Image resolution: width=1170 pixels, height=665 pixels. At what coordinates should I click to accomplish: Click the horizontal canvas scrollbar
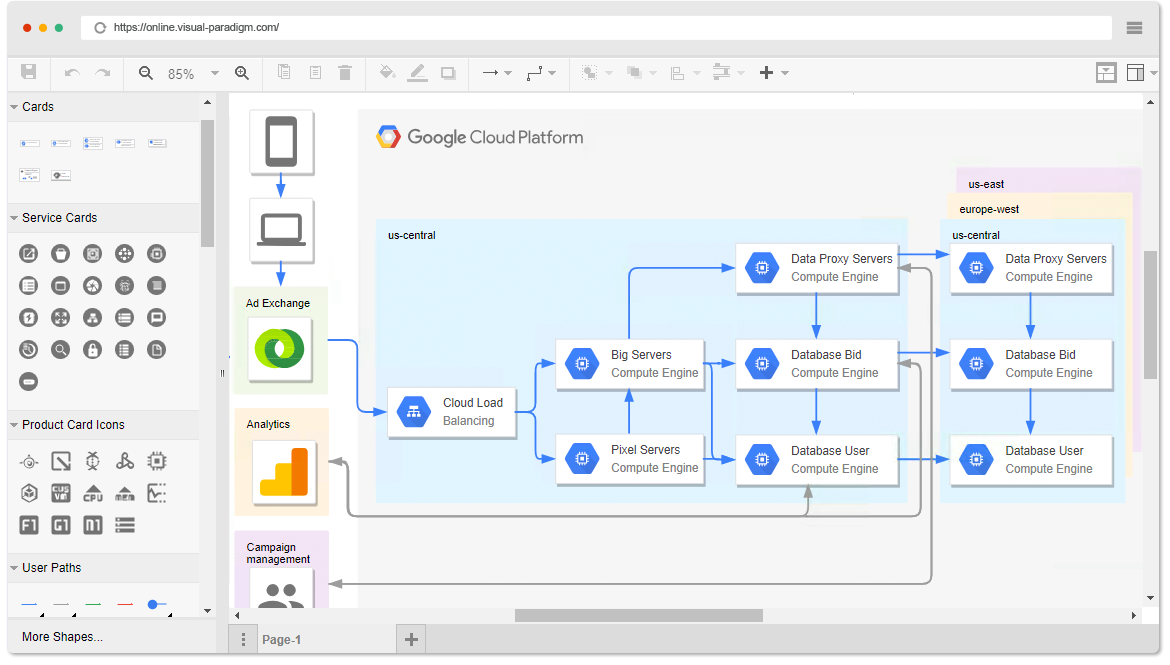(638, 616)
